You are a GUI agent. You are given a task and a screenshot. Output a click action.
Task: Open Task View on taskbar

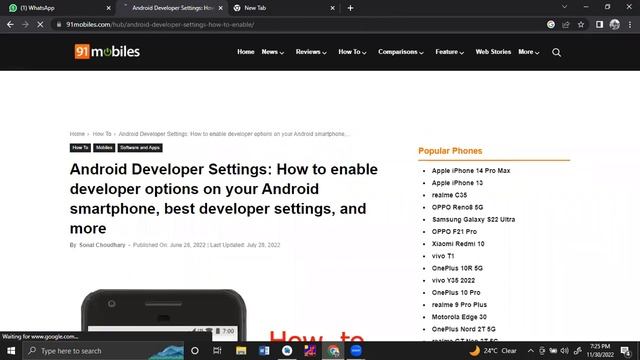pos(217,351)
